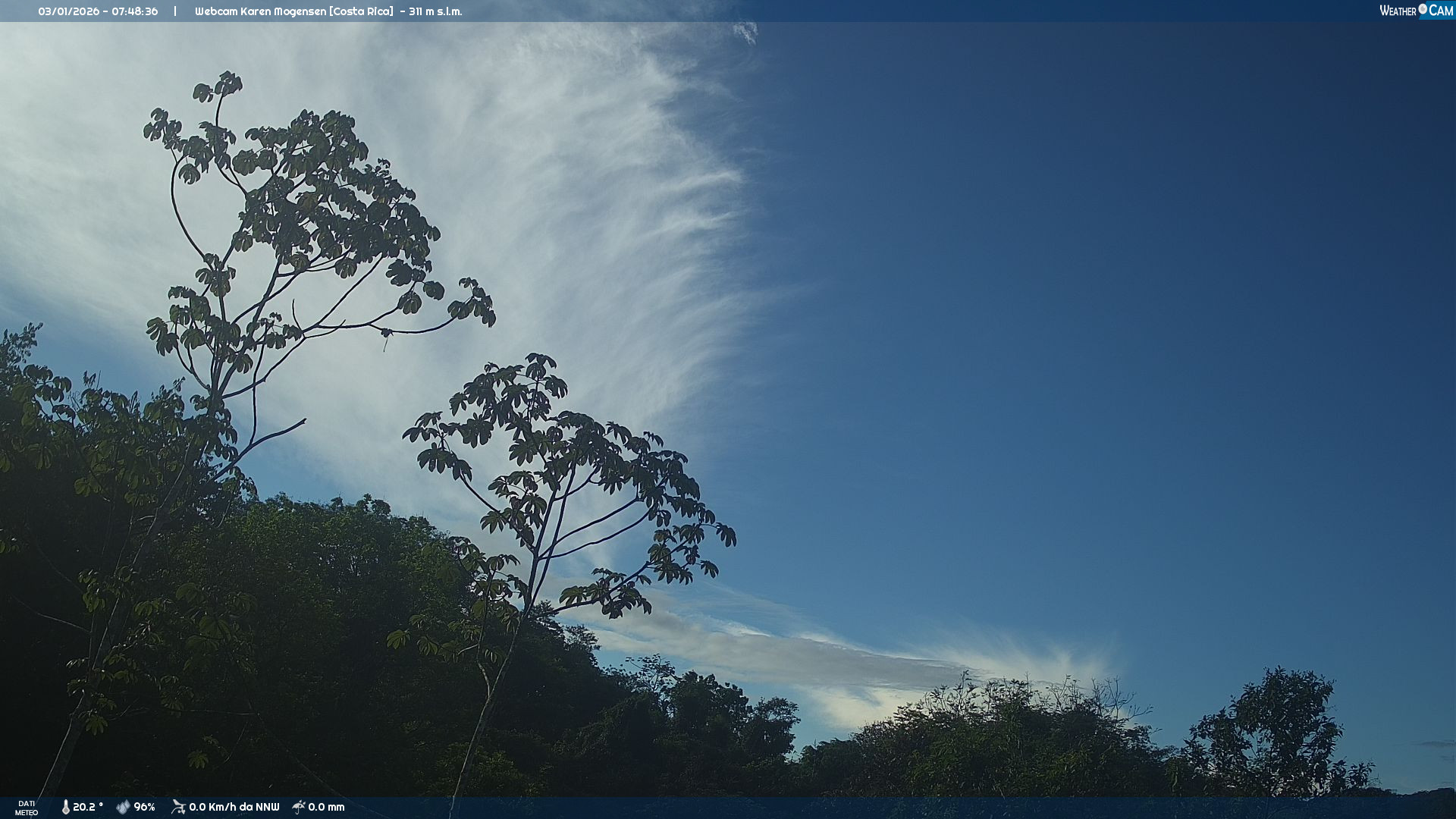Click the DATI METEO label
This screenshot has height=819, width=1456.
tap(27, 808)
